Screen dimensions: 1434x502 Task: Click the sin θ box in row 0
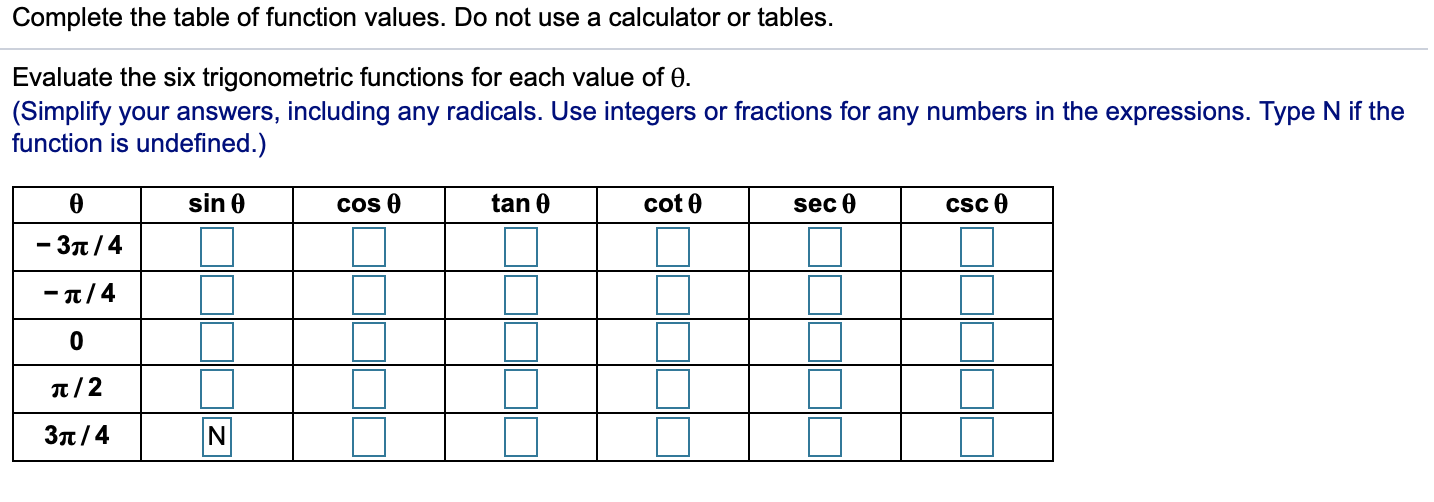[217, 341]
